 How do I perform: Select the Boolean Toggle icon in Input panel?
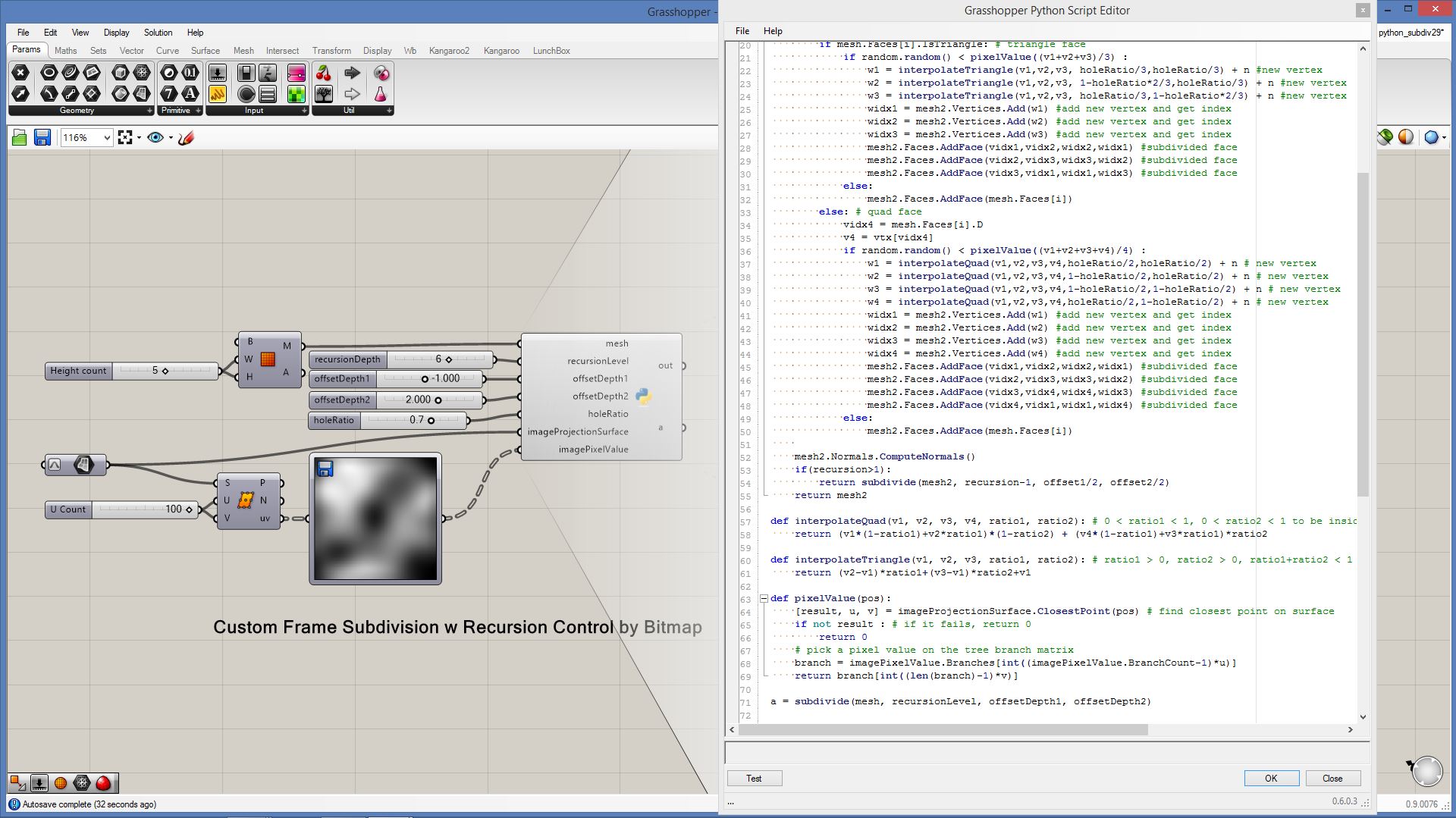(246, 73)
